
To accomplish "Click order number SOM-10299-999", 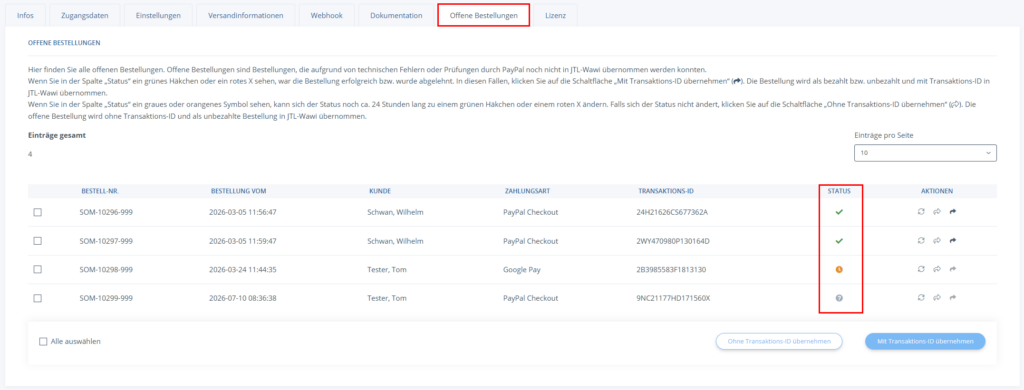I will [x=106, y=298].
